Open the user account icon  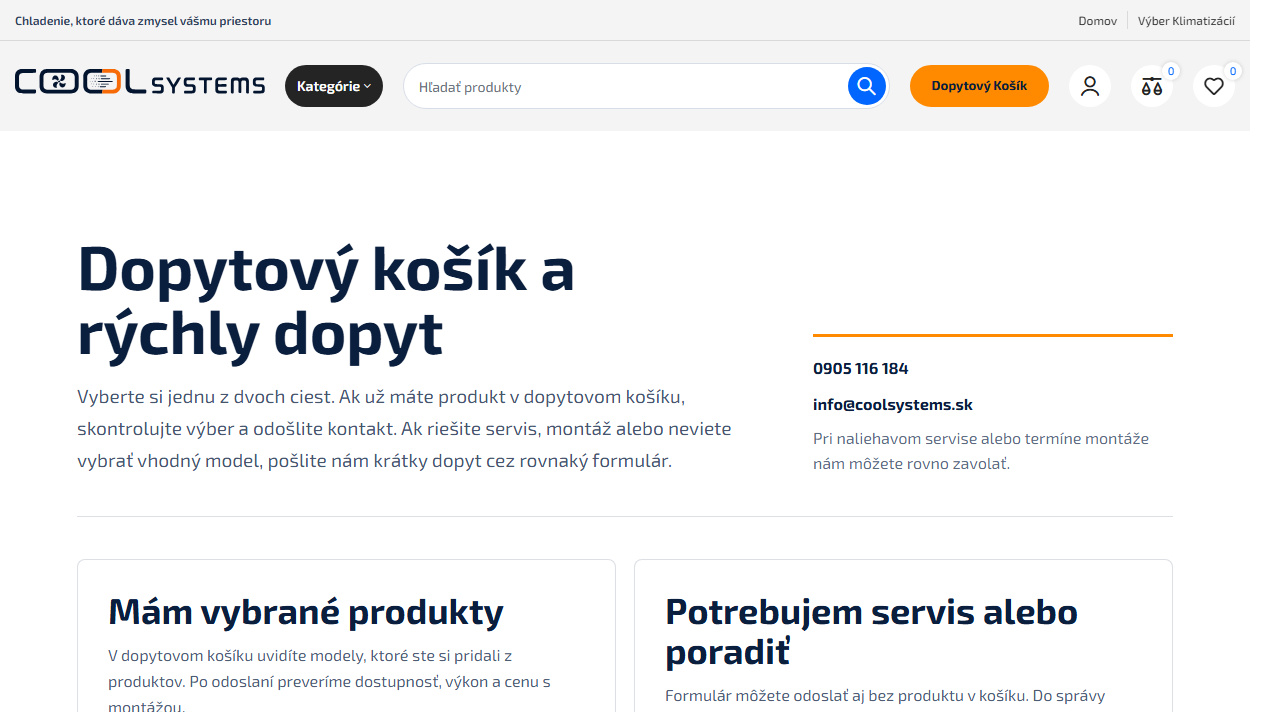(x=1090, y=86)
